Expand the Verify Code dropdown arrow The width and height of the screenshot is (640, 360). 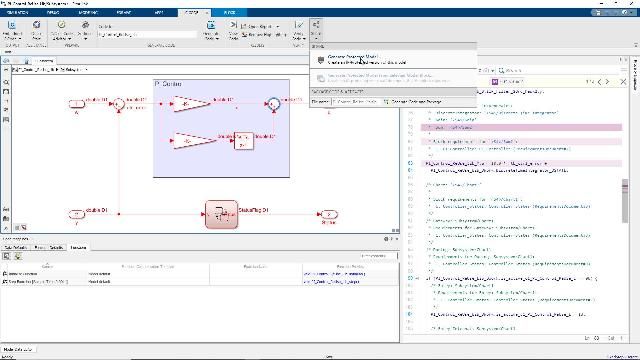[305, 38]
